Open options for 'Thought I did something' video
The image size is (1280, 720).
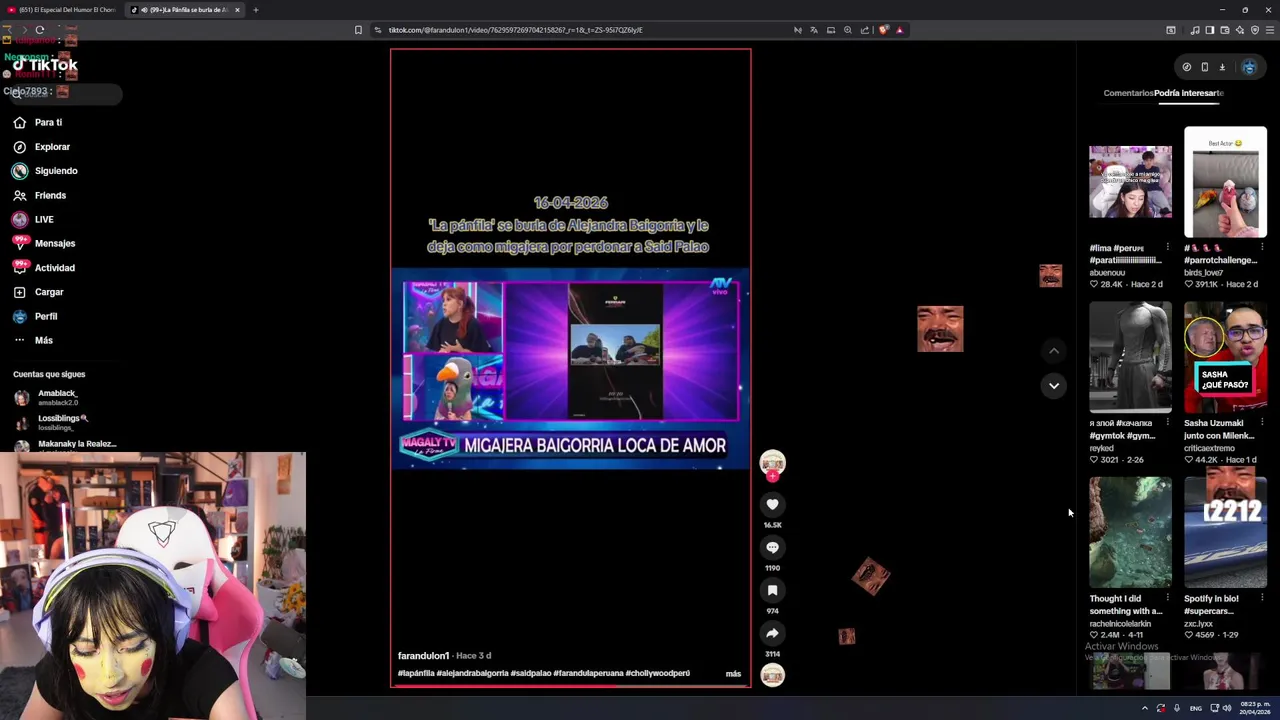click(1167, 598)
